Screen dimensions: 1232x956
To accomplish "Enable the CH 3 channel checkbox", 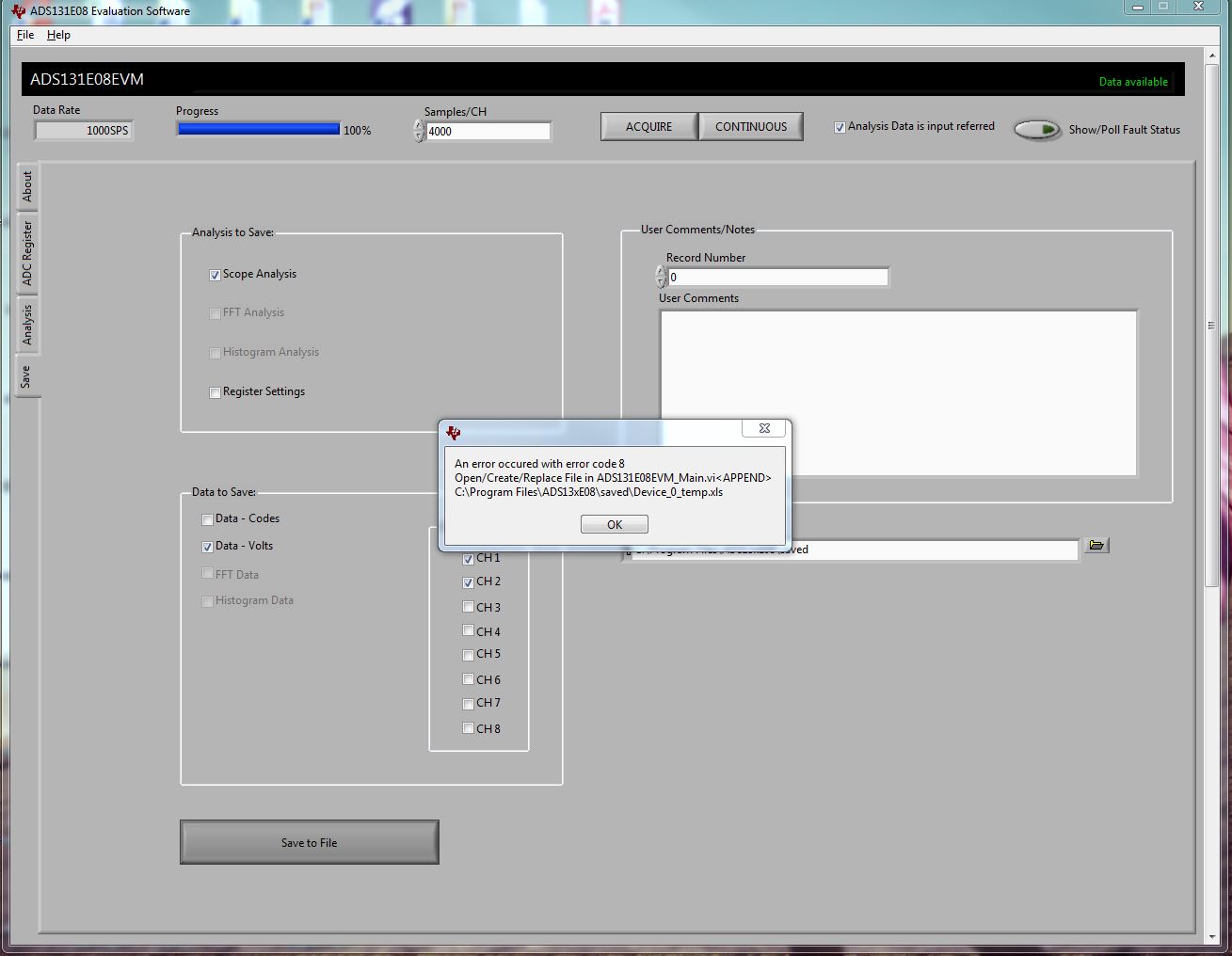I will tap(469, 608).
